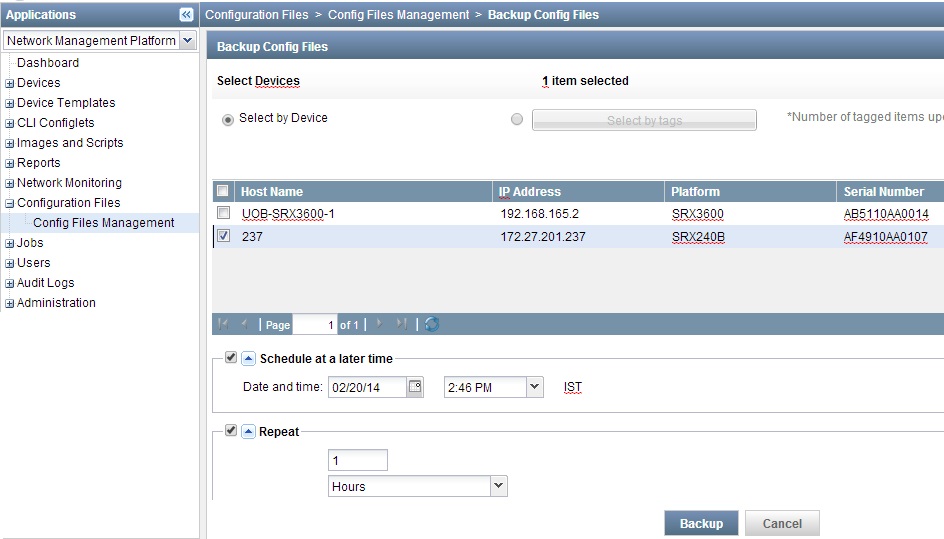Viewport: 944px width, 539px height.
Task: Choose the Select by tags radio button
Action: tap(517, 119)
